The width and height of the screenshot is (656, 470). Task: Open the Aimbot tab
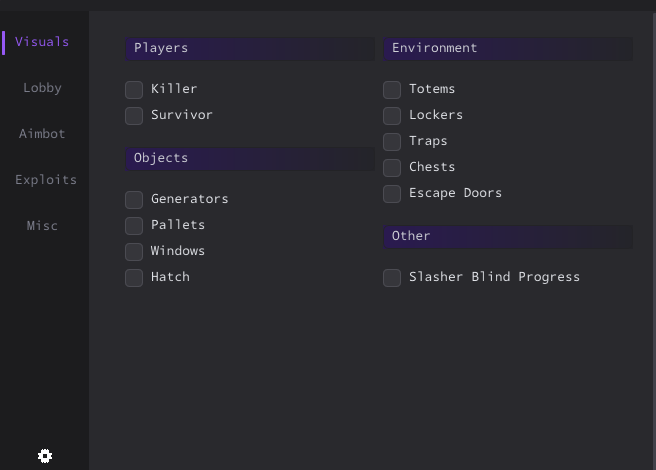42,134
